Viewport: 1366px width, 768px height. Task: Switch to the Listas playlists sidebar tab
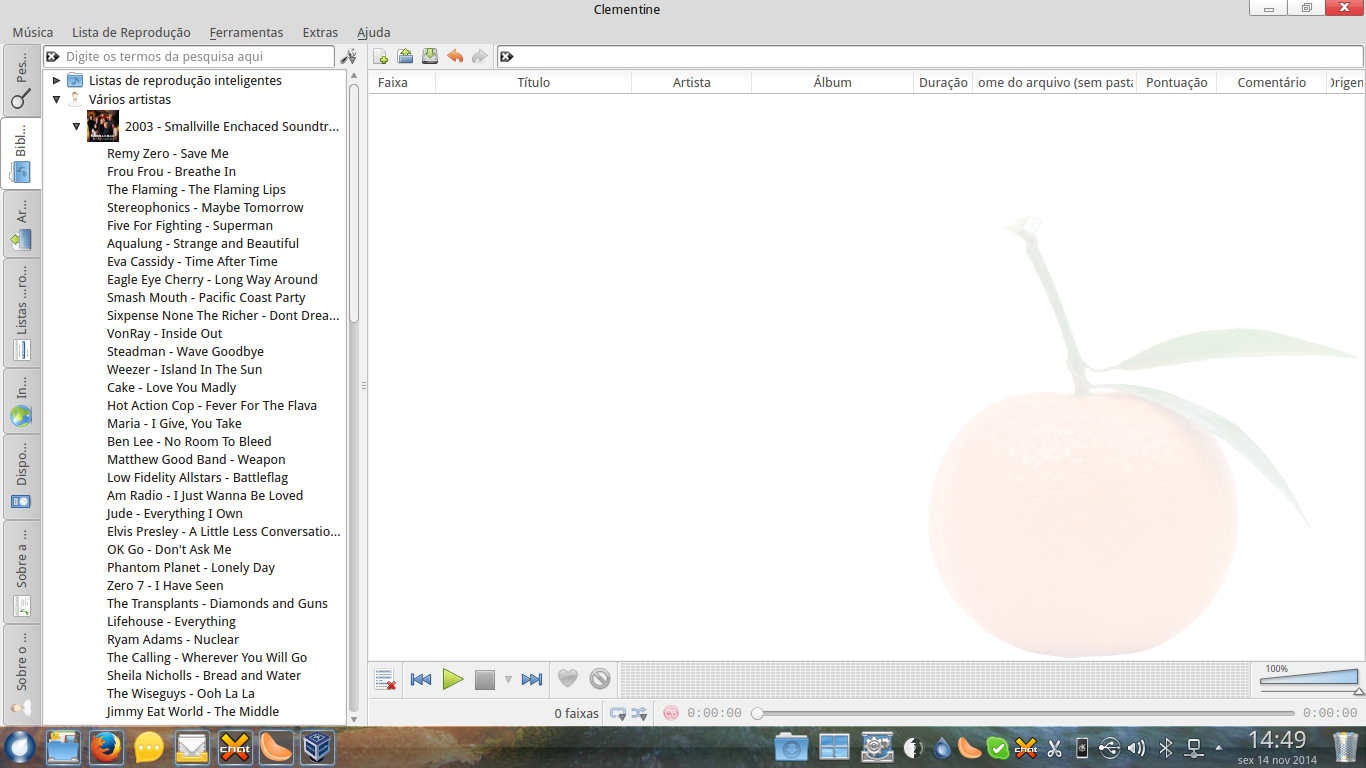point(22,313)
